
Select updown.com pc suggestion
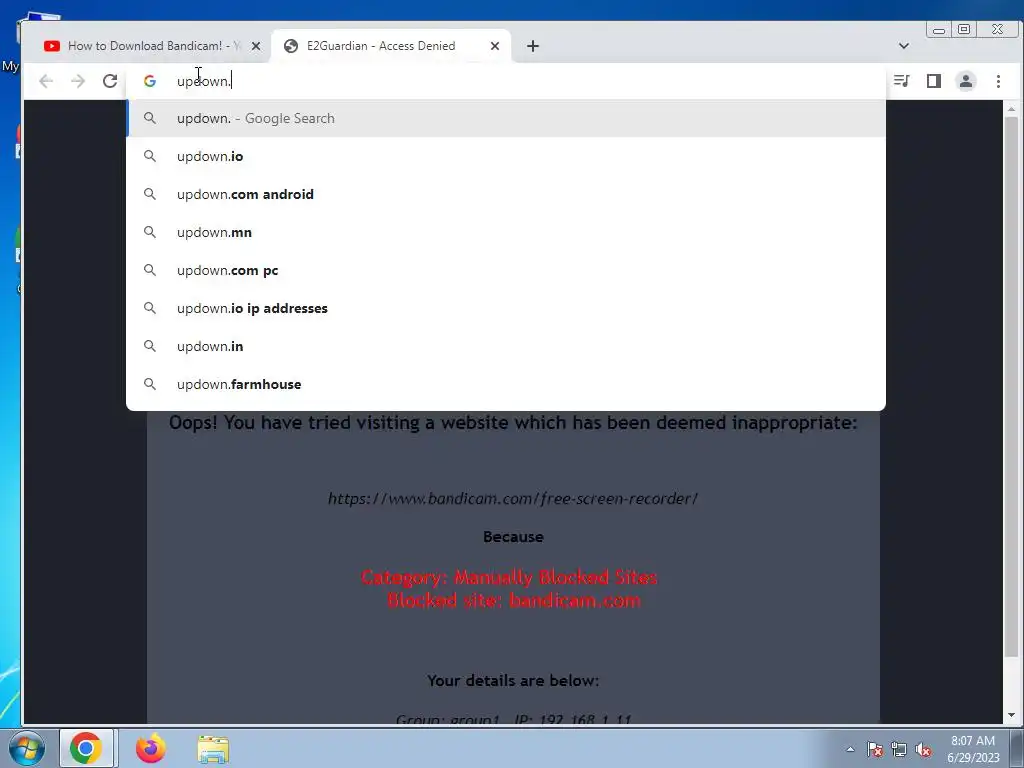(506, 270)
